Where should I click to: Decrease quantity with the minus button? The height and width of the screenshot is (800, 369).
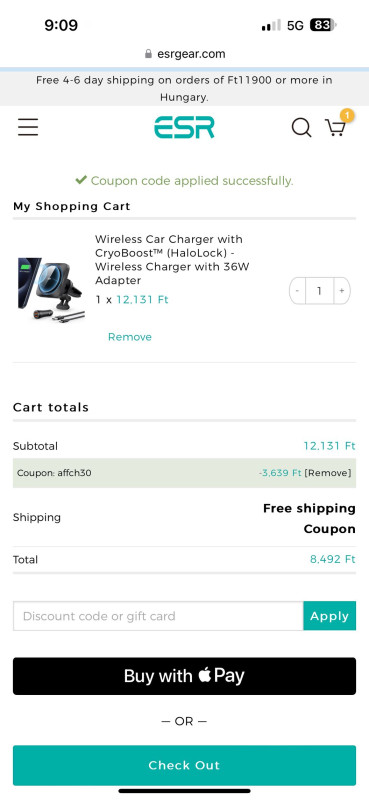tap(298, 291)
